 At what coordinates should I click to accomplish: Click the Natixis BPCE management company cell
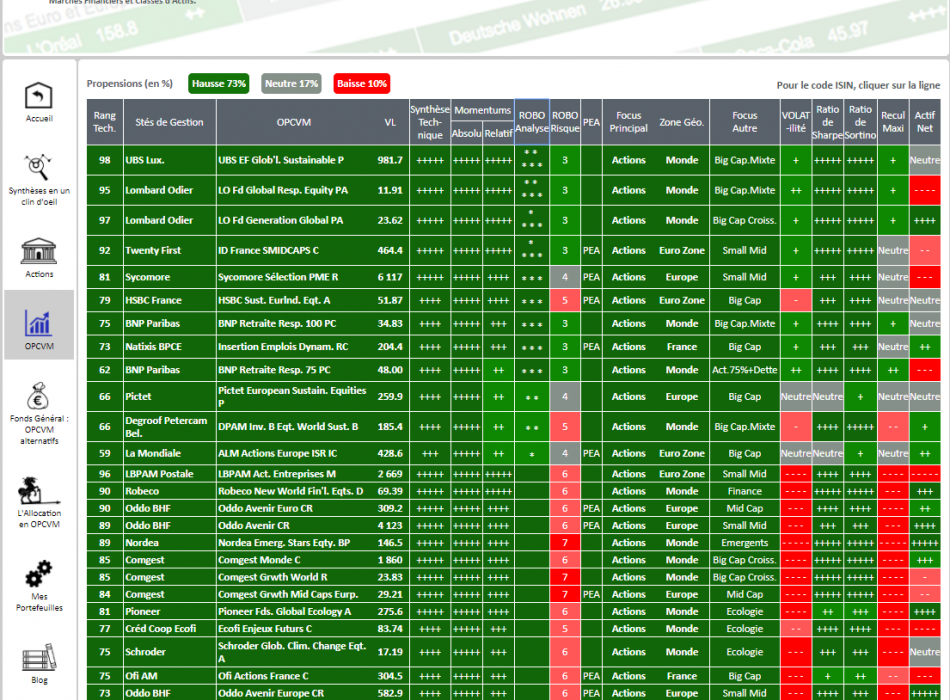pyautogui.click(x=170, y=347)
